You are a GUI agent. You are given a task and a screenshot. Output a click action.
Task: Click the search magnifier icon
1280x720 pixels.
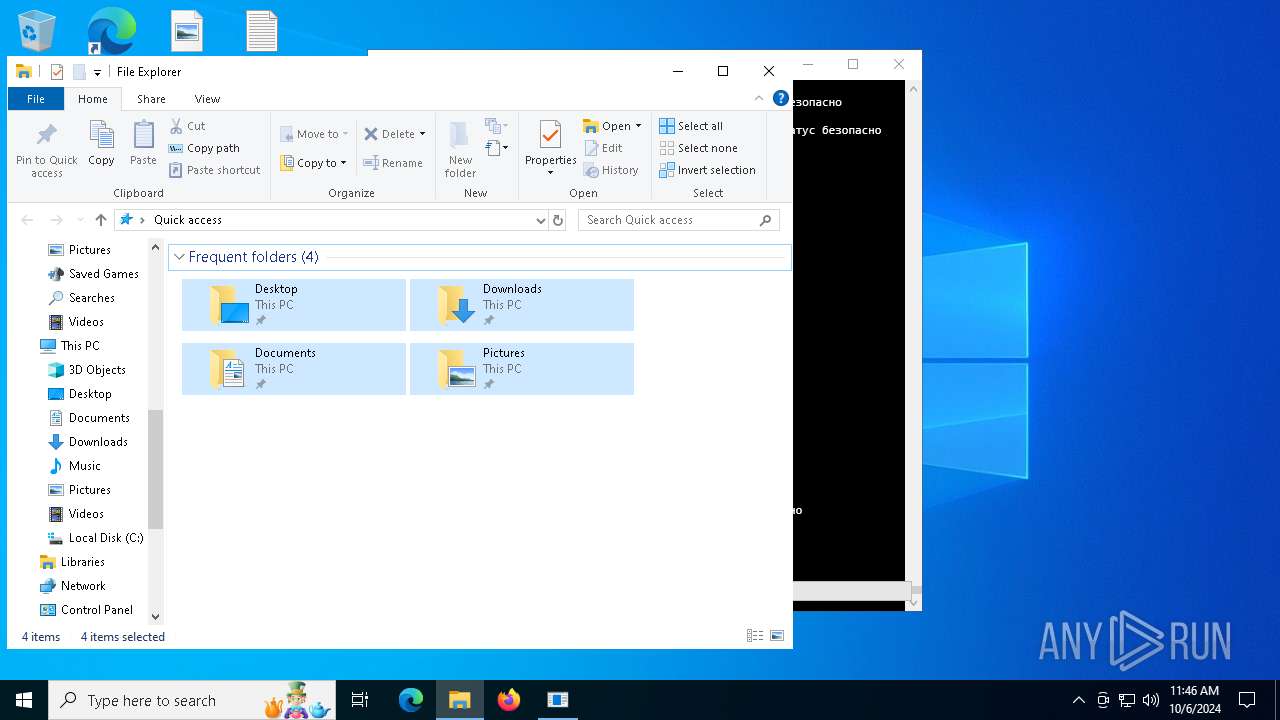766,220
